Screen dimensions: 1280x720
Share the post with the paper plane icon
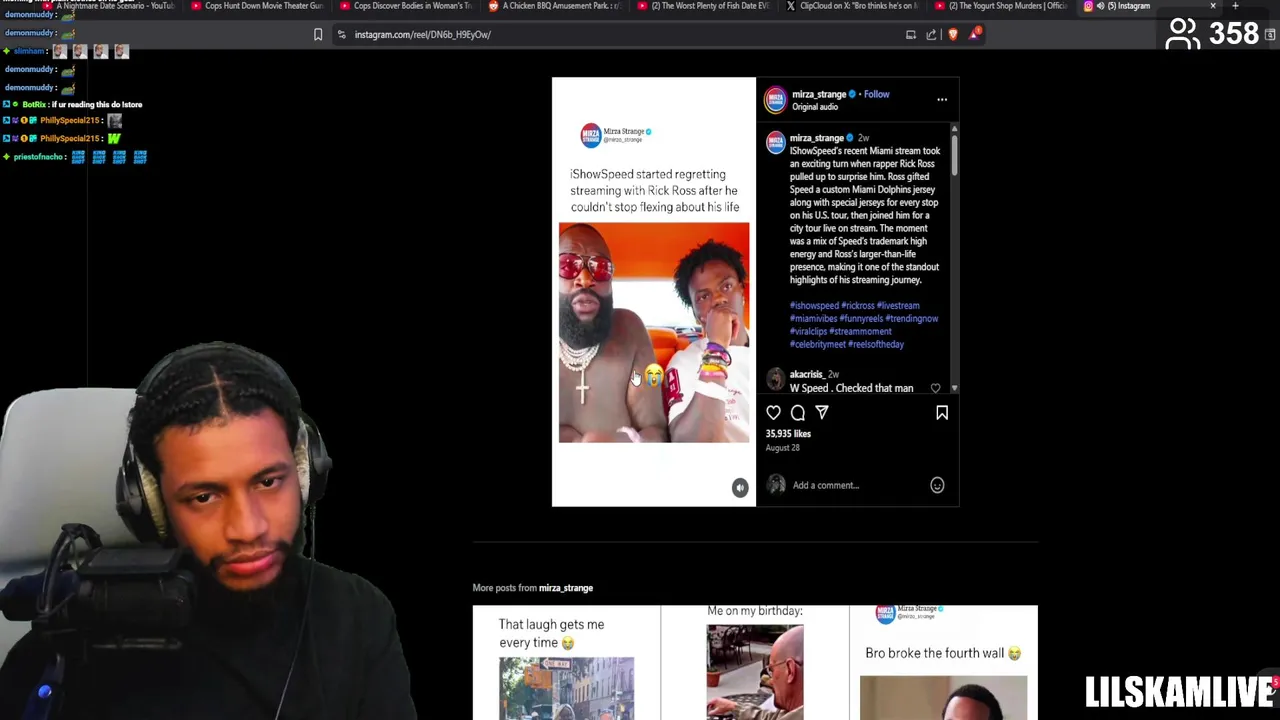click(822, 412)
